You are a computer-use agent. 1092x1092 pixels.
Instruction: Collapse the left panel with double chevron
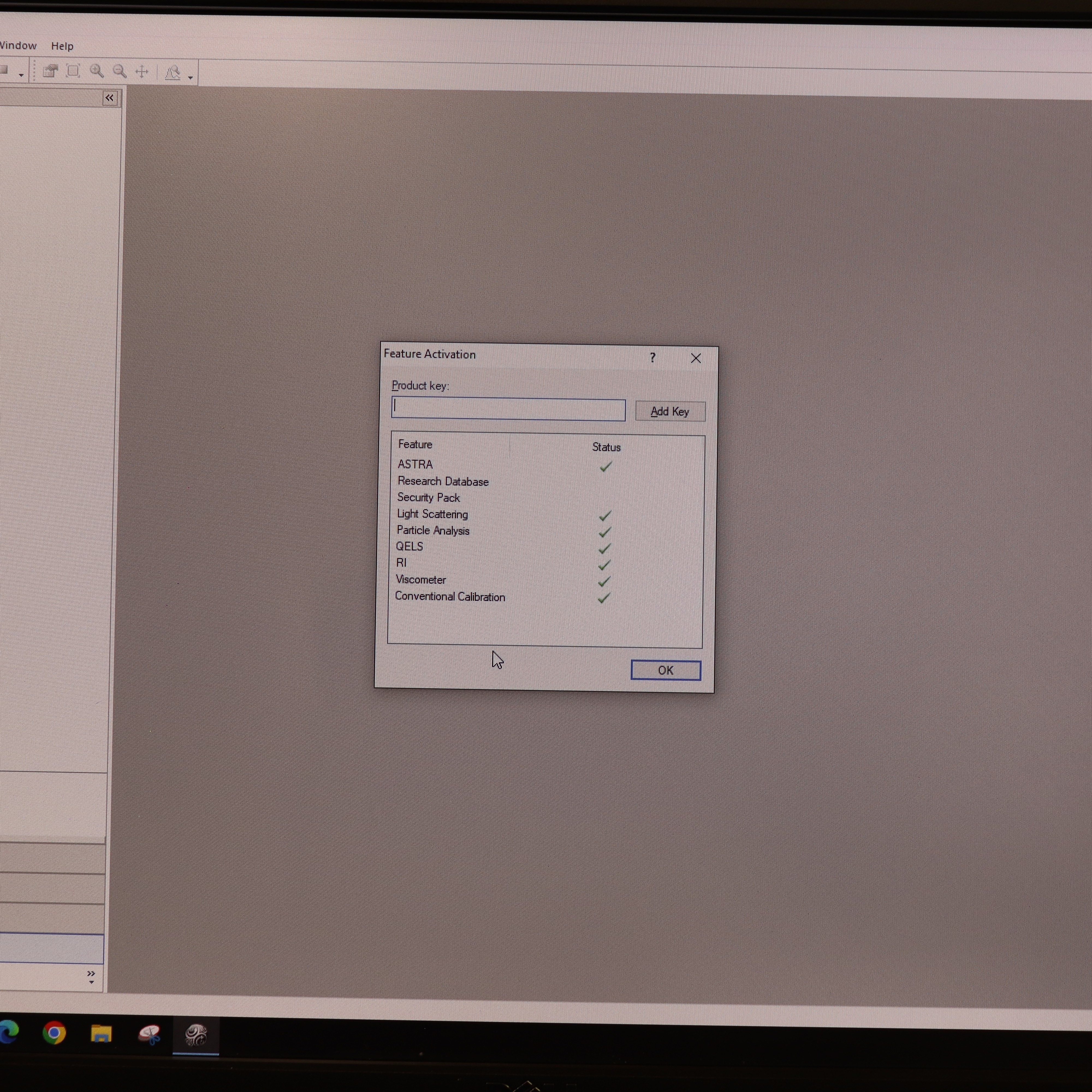tap(110, 98)
